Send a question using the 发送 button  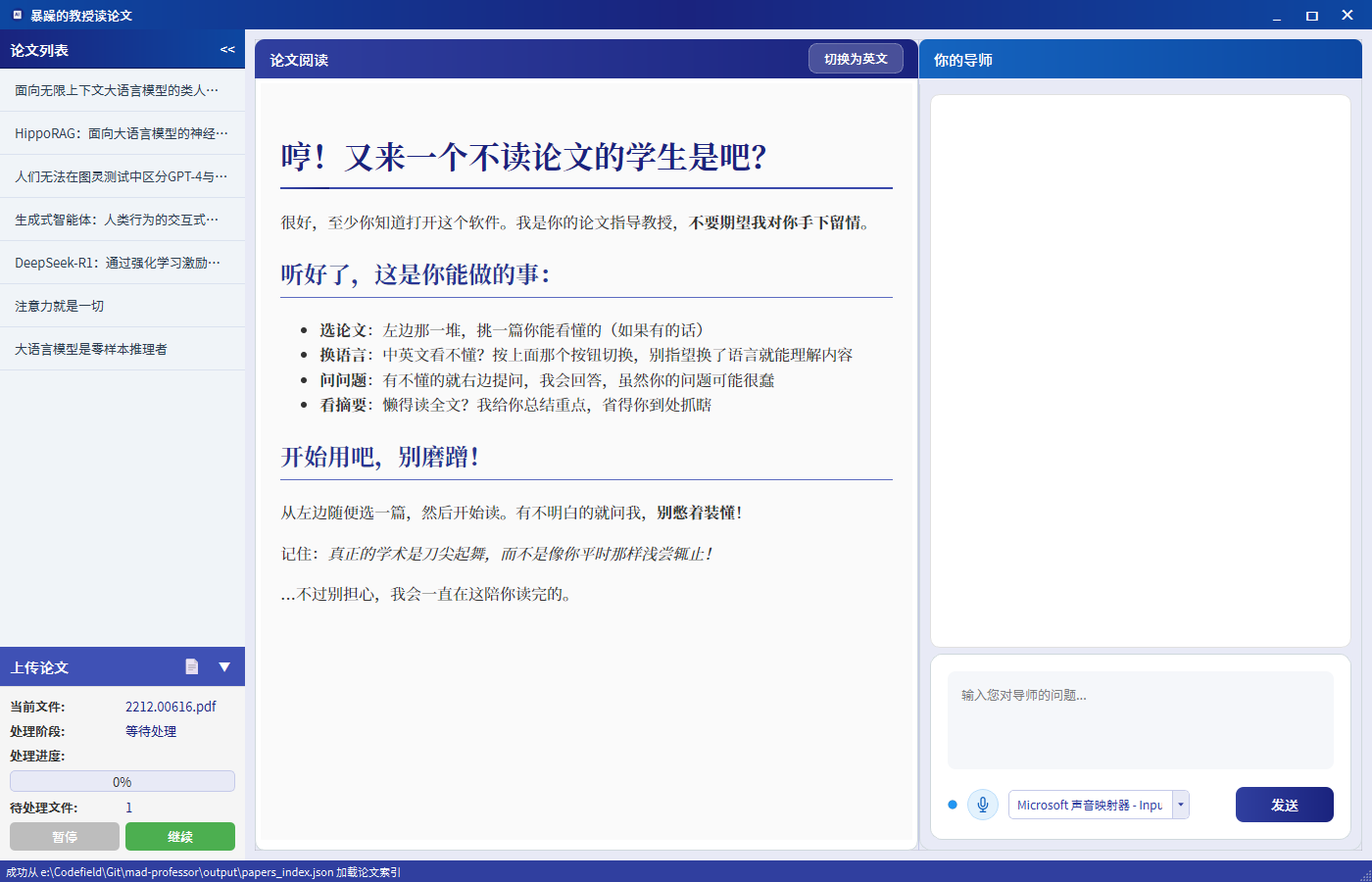point(1284,804)
